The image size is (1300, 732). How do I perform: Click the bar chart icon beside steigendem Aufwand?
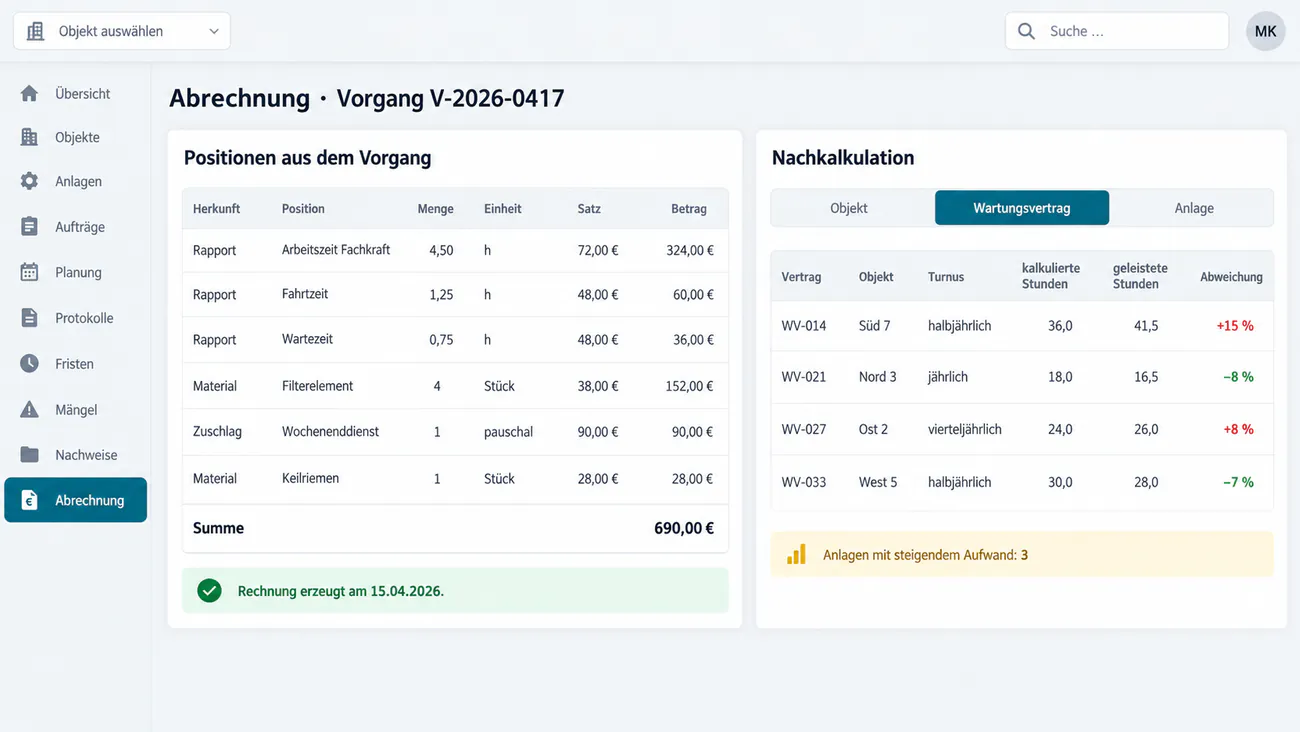[x=796, y=554]
